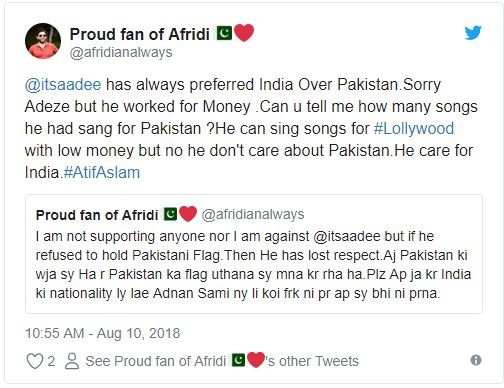This screenshot has height=388, width=504.
Task: Click @afridianalways handle in quoted tweet
Action: click(x=253, y=214)
